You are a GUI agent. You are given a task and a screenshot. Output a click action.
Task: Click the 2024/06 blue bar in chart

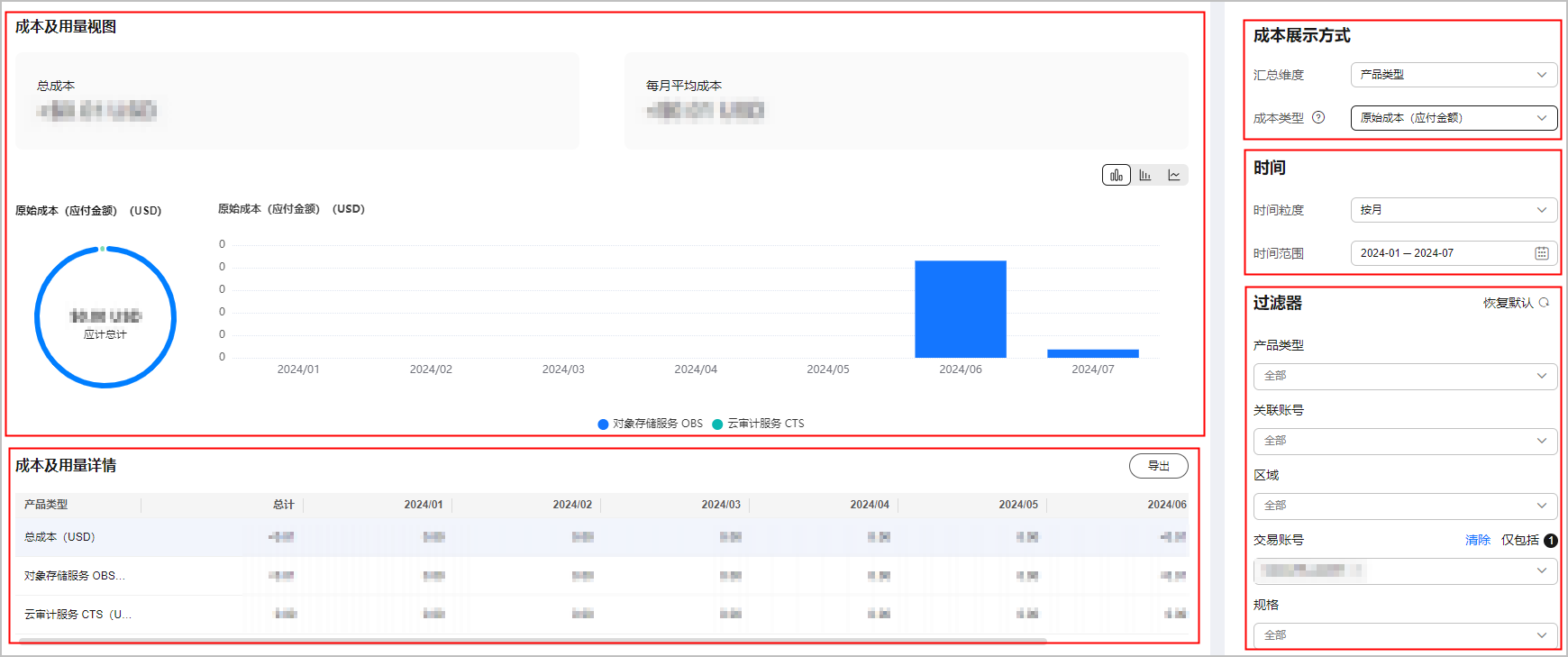coord(960,309)
